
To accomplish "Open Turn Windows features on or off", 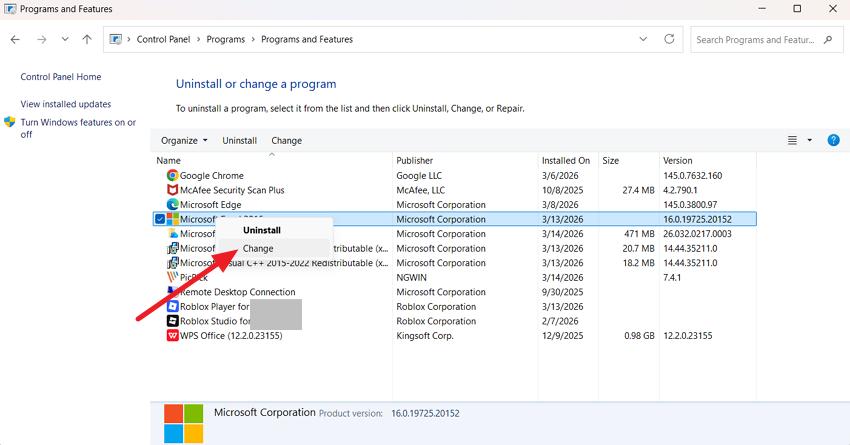I will pos(78,128).
